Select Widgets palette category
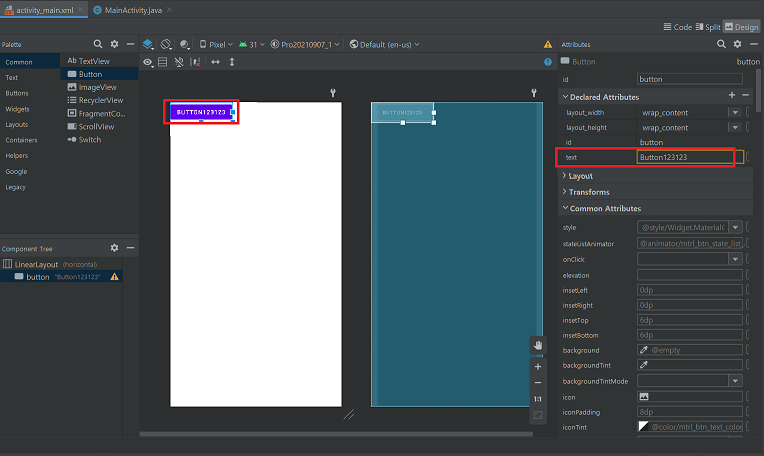The width and height of the screenshot is (764, 456). point(18,109)
